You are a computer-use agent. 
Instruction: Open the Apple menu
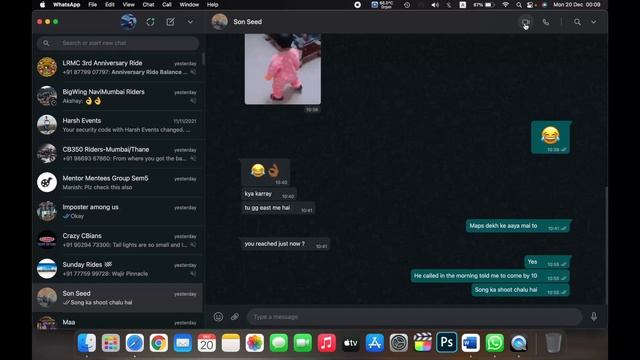pyautogui.click(x=42, y=5)
